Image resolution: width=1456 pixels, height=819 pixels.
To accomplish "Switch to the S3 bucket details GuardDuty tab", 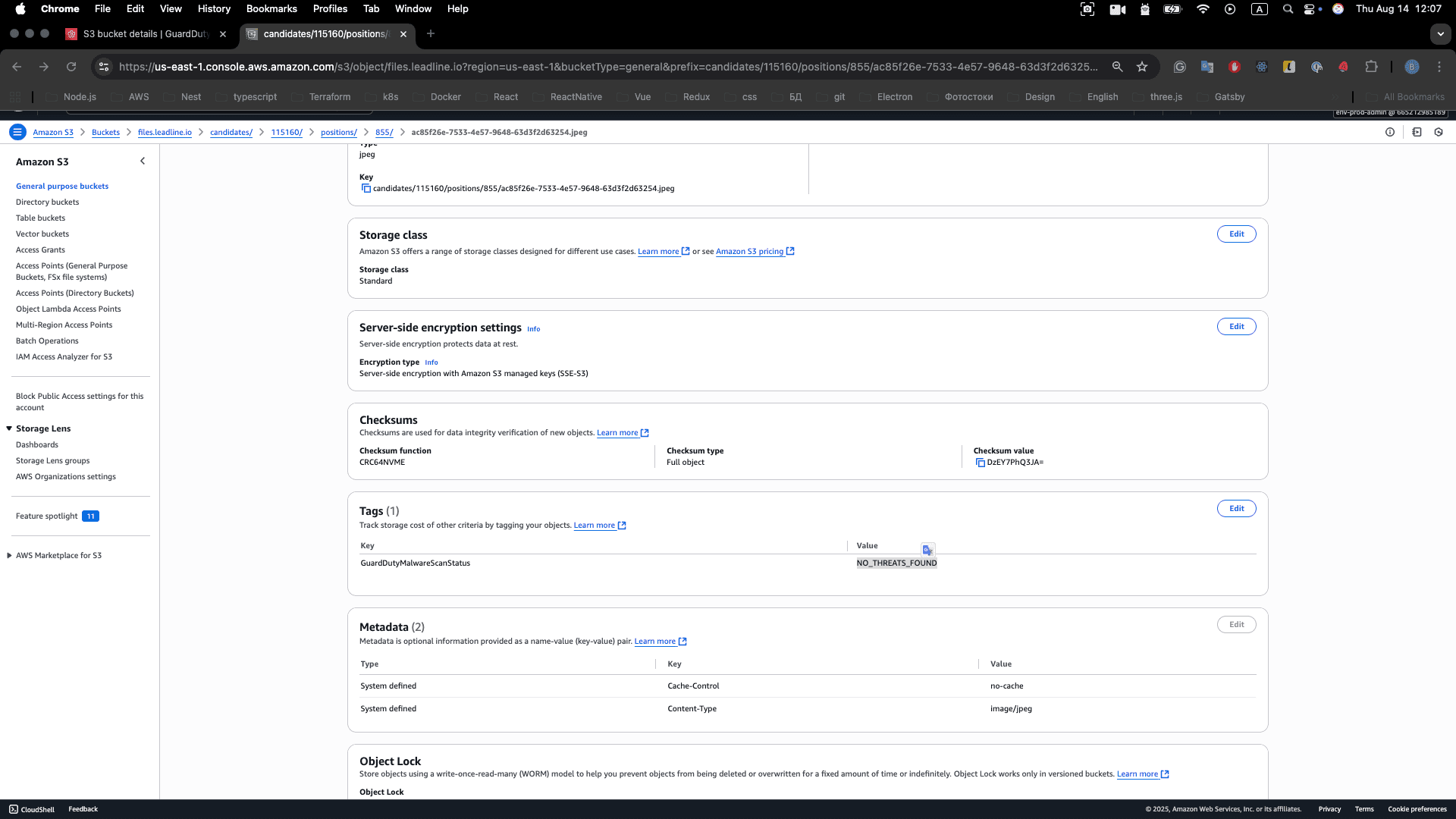I will (144, 34).
